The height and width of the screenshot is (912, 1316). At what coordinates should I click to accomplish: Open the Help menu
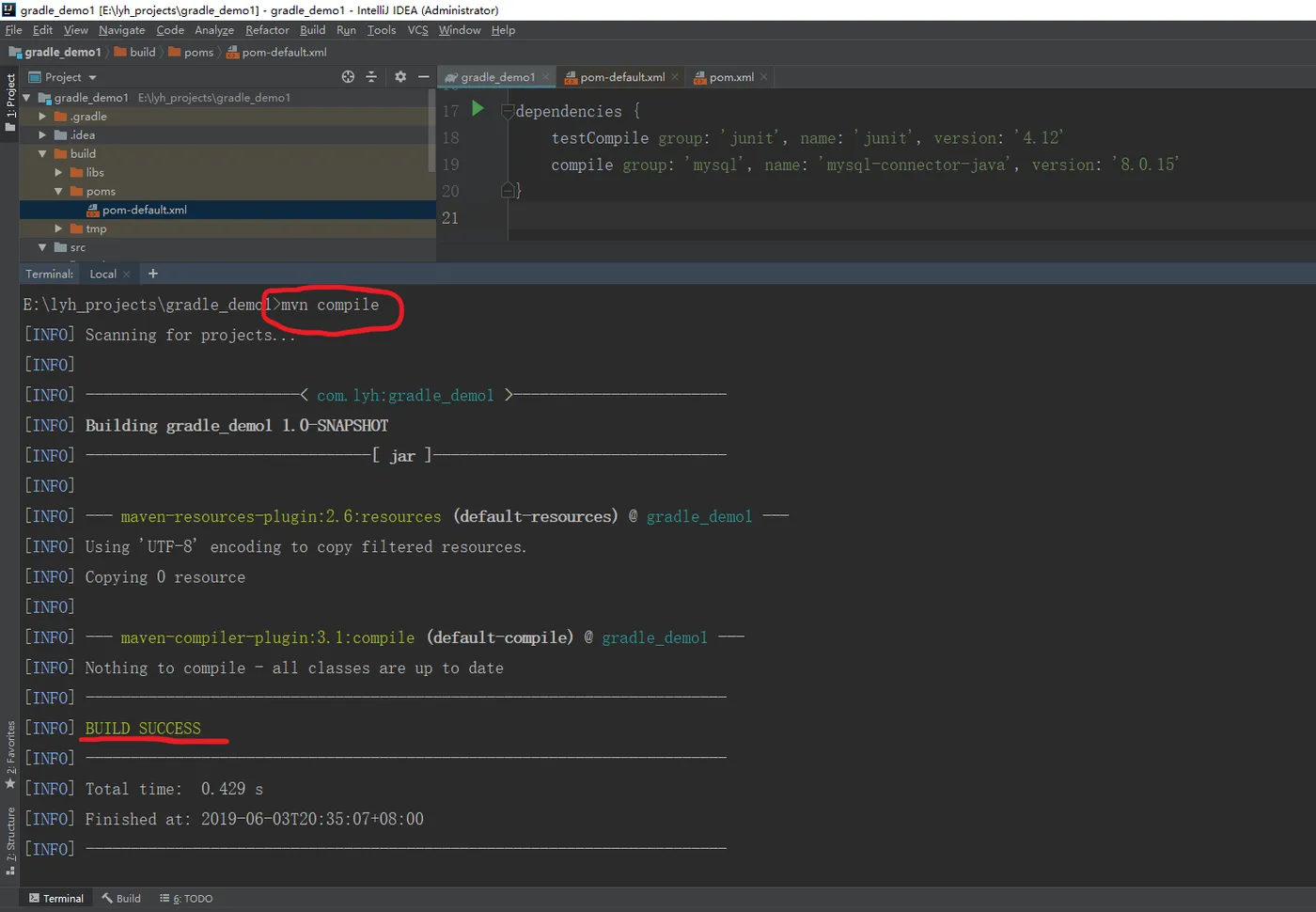coord(503,30)
